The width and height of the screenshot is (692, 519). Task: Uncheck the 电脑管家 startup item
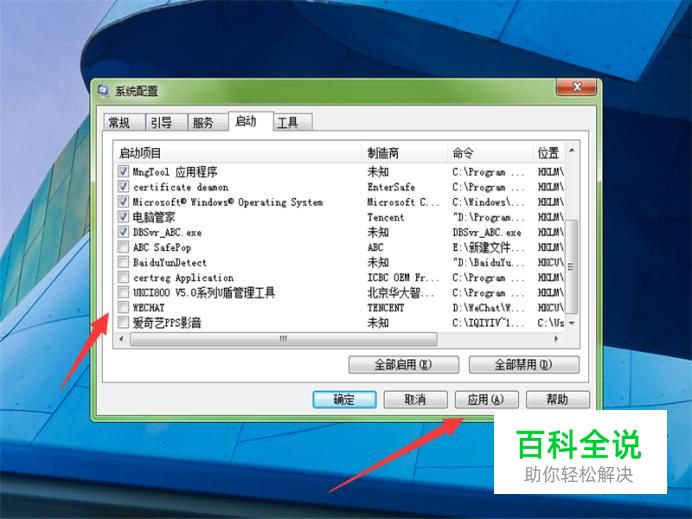tap(123, 217)
